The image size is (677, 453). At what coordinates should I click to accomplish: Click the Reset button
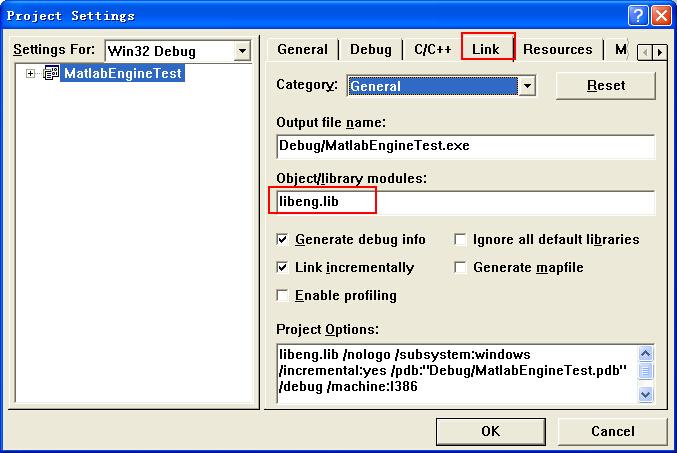coord(606,86)
